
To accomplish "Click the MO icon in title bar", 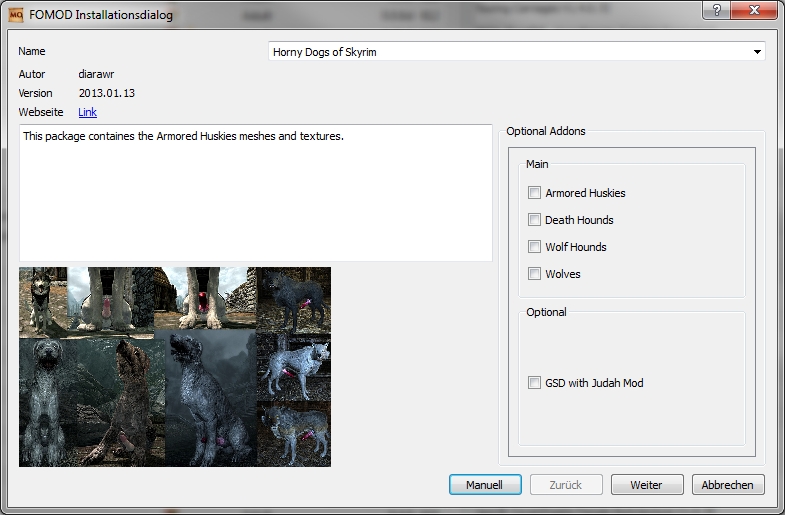I will 16,15.
